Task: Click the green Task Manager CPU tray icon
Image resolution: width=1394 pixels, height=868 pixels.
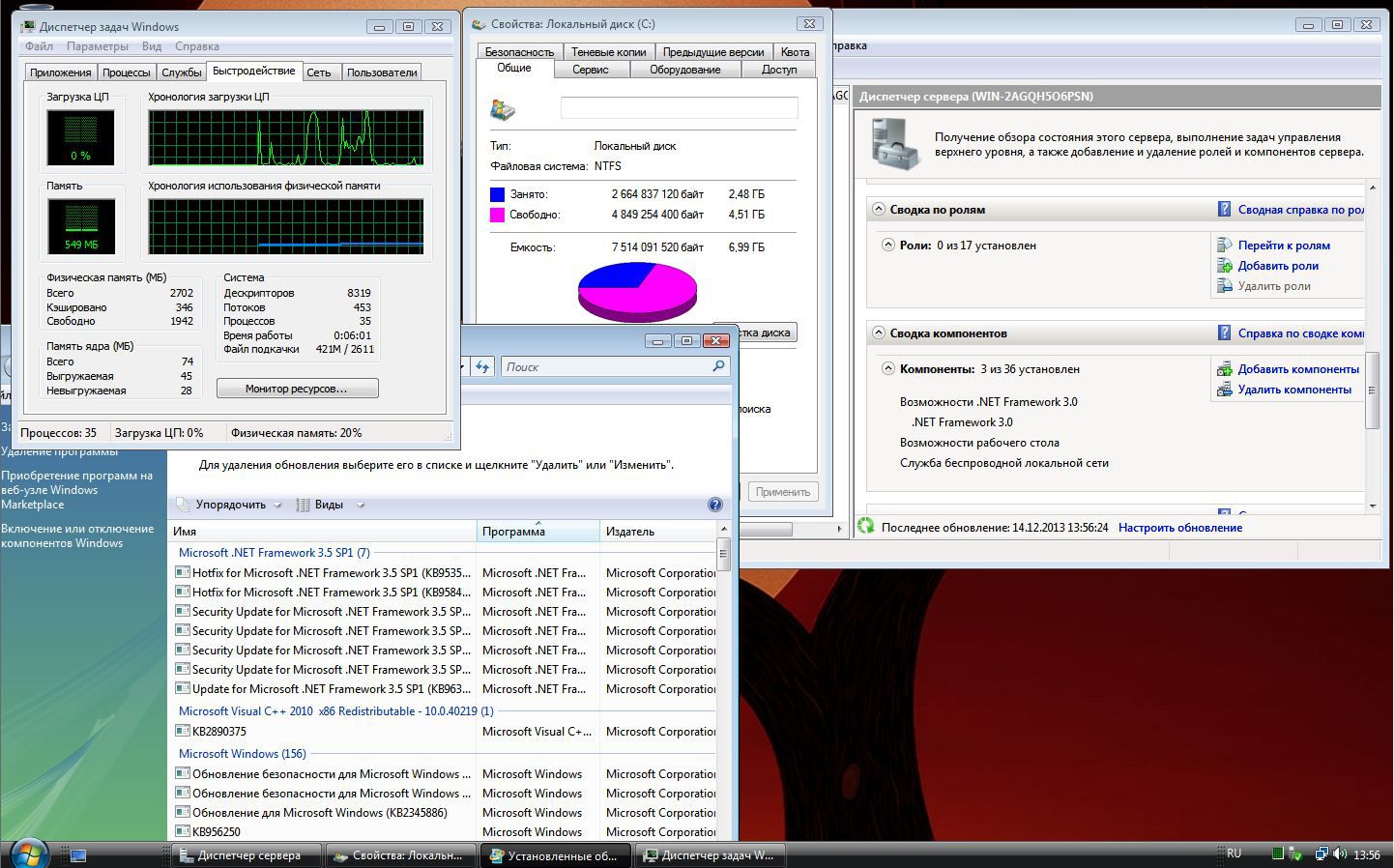Action: tap(1277, 854)
